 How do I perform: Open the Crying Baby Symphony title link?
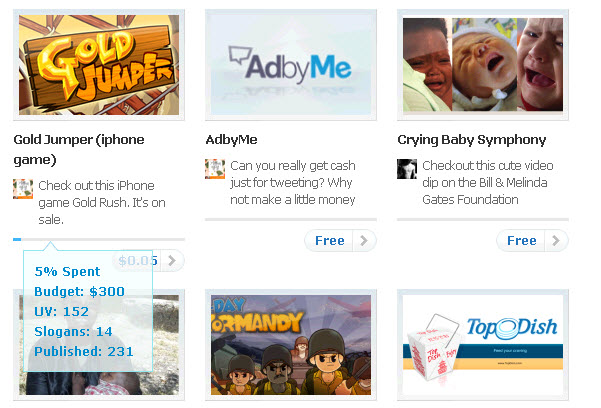tap(472, 140)
